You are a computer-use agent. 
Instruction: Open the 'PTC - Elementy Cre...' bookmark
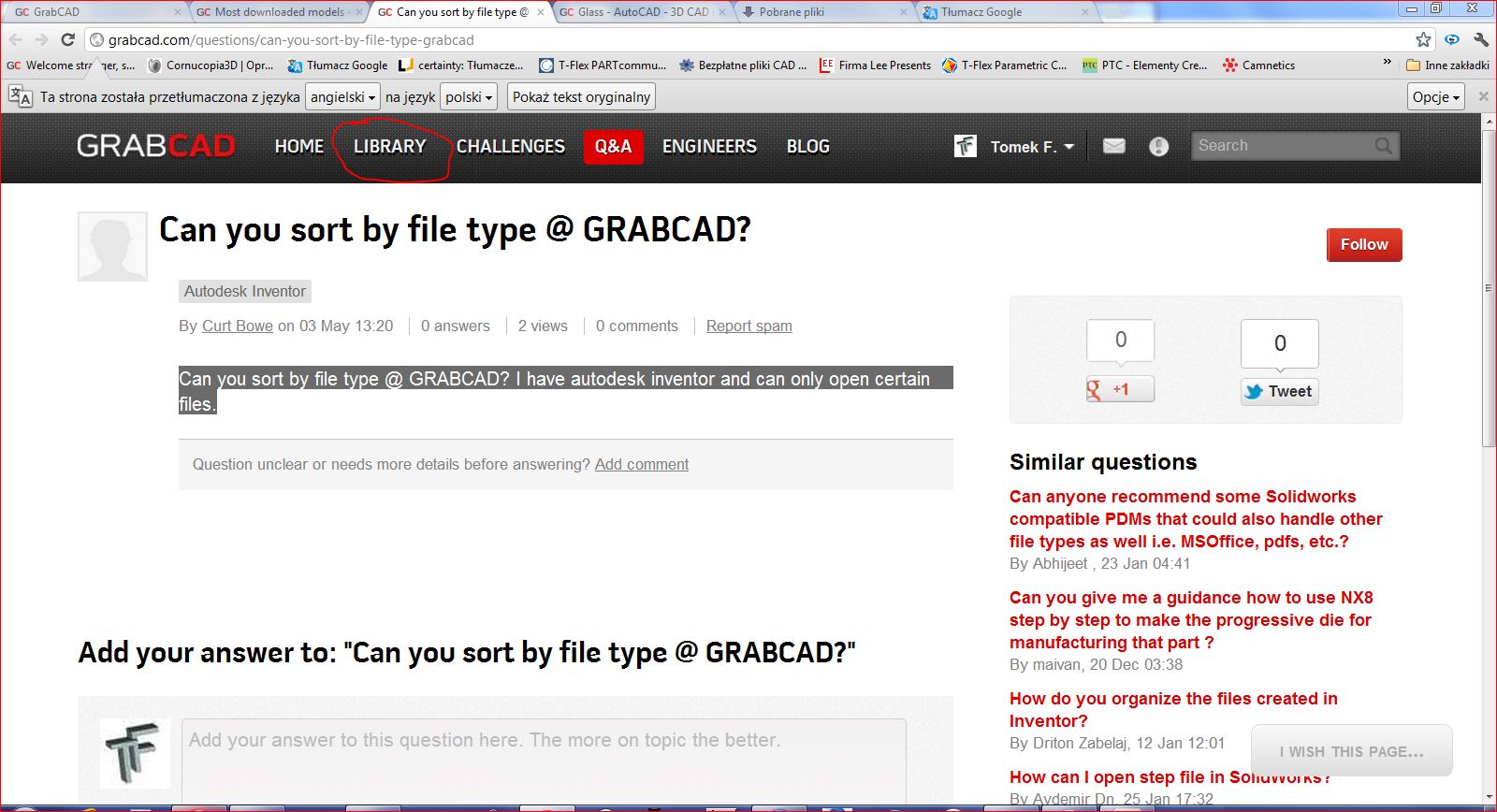(x=1144, y=65)
